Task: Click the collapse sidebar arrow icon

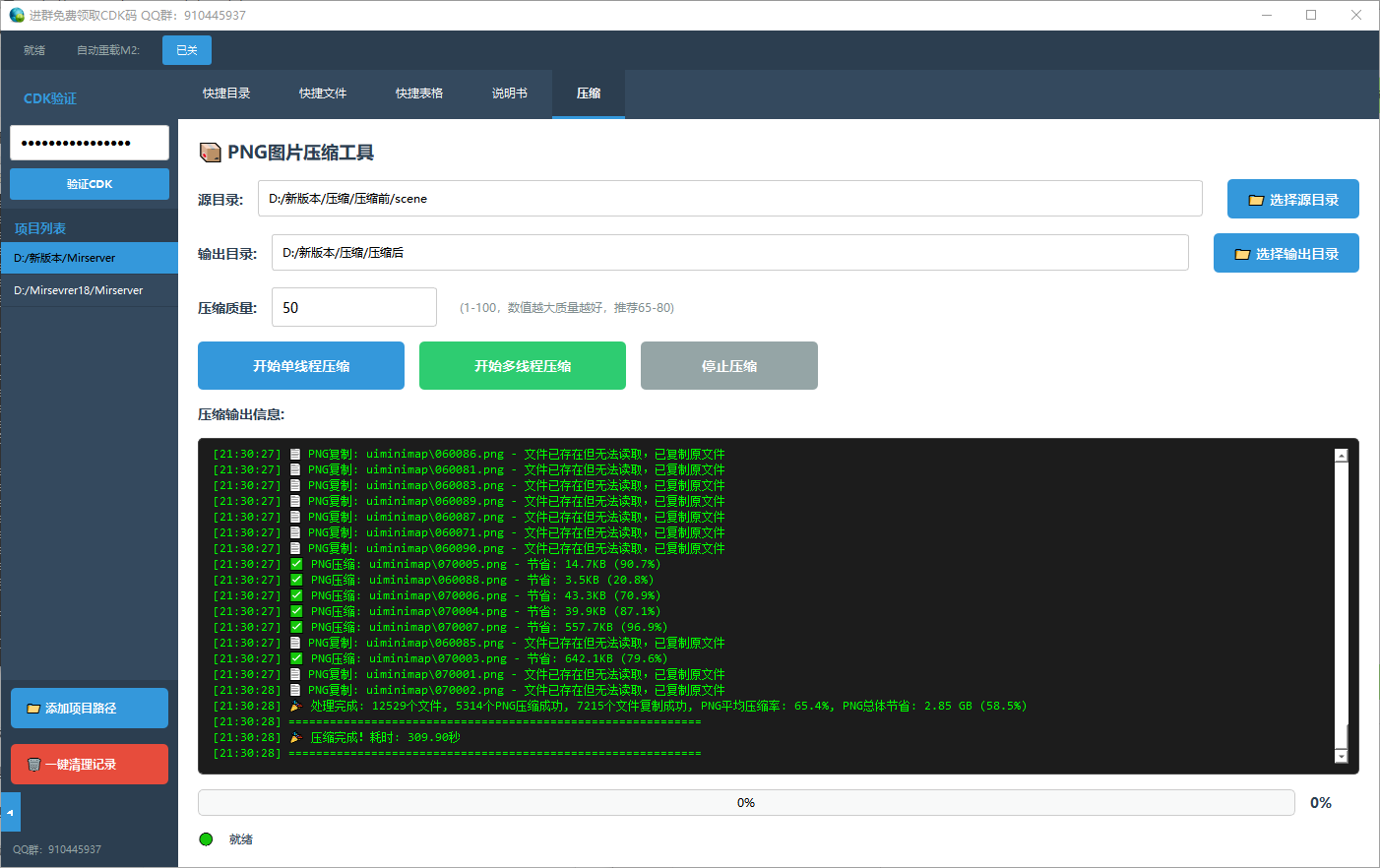Action: click(x=10, y=813)
